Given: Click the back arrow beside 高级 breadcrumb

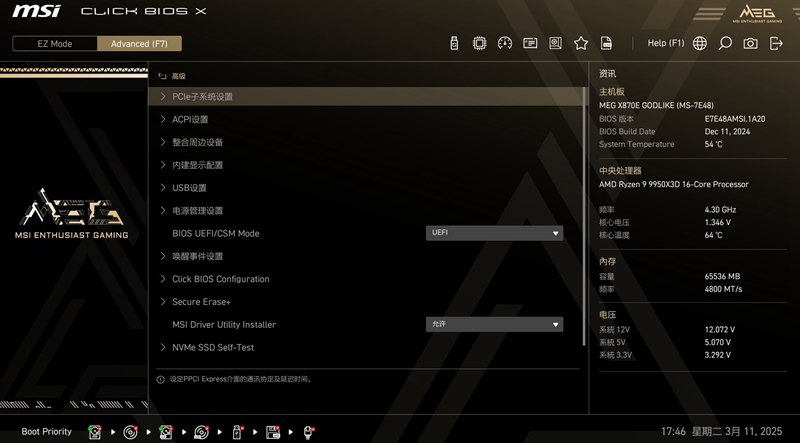Looking at the screenshot, I should tap(162, 76).
